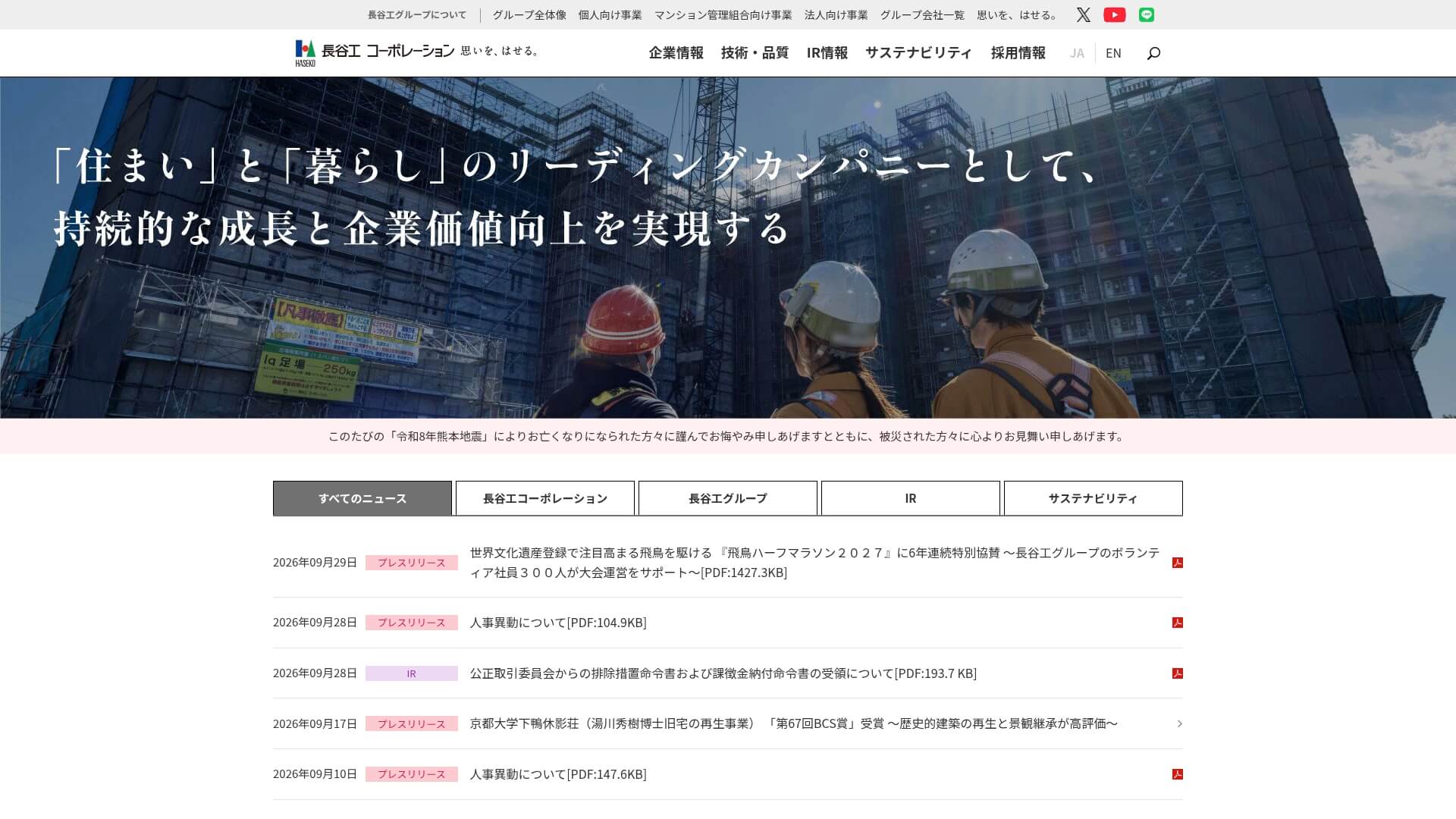Click プレスリリース tag beside 人事異動 PDF:104.9KB
1456x819 pixels.
pos(412,623)
